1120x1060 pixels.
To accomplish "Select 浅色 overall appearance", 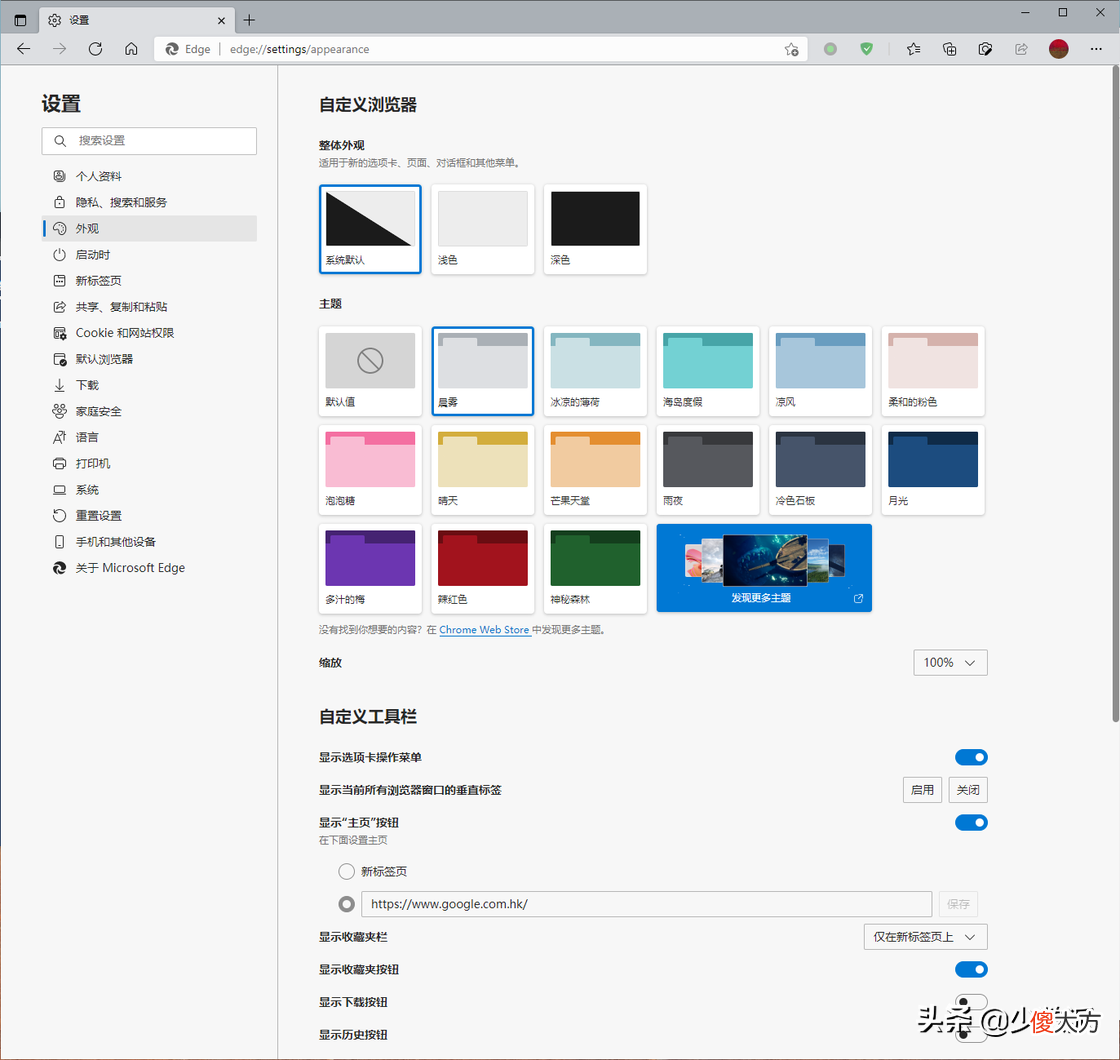I will [483, 229].
